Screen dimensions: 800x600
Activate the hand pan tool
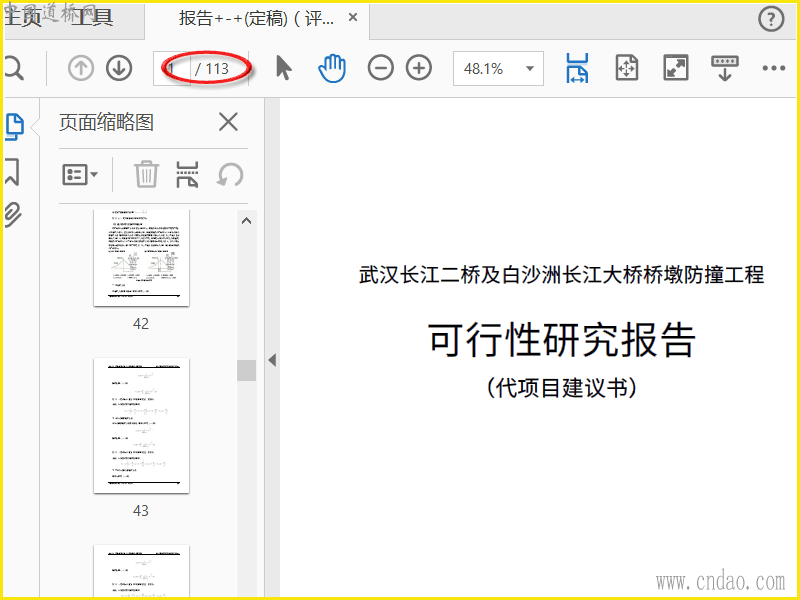332,68
